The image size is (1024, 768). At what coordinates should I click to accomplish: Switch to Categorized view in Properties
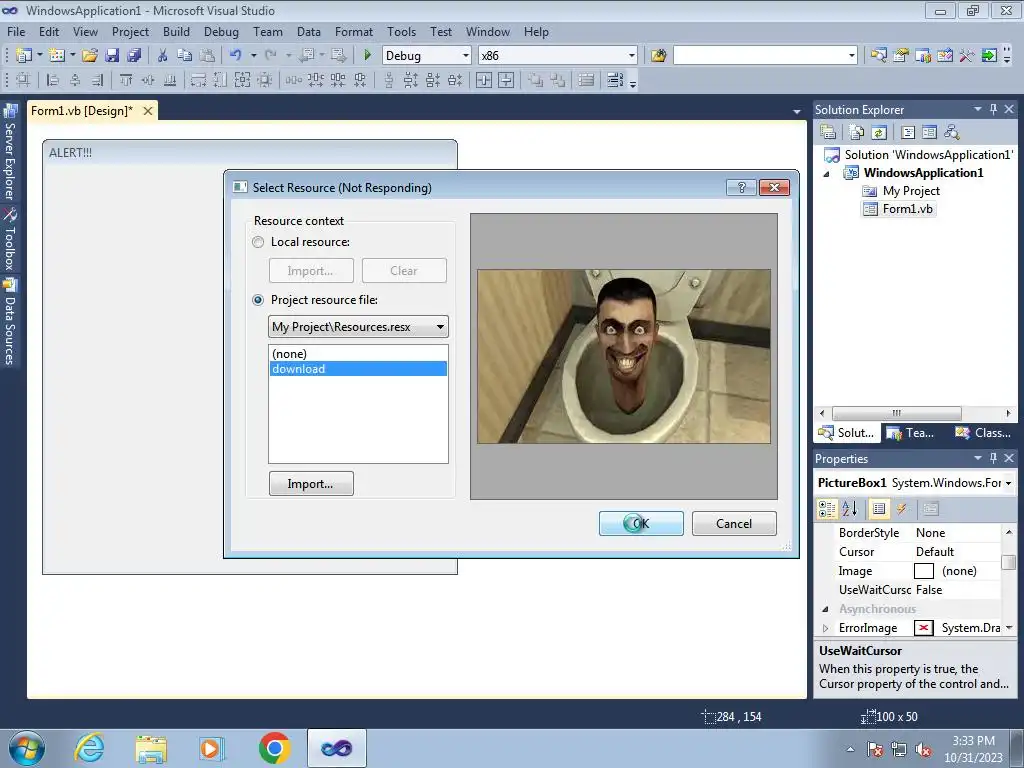[x=827, y=509]
